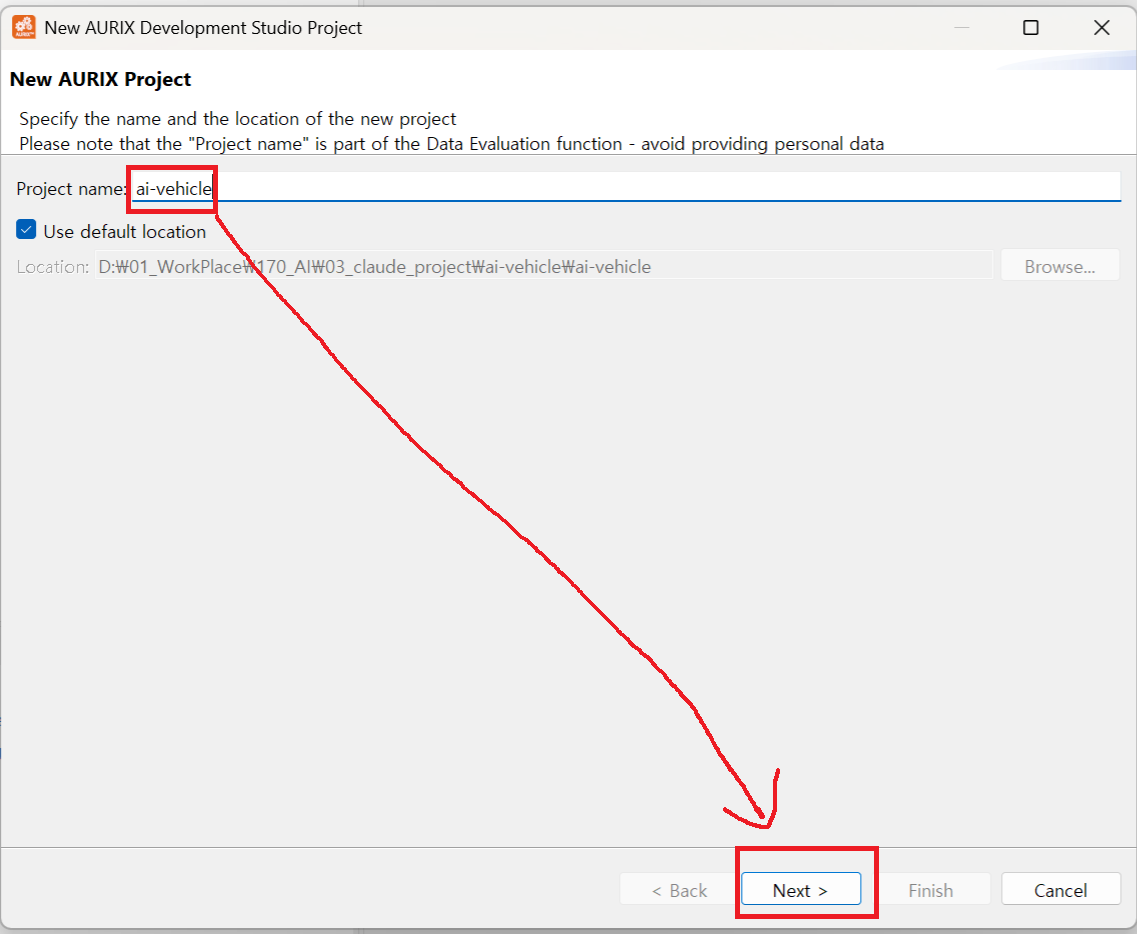
Task: Proceed with the Next > button
Action: point(800,890)
